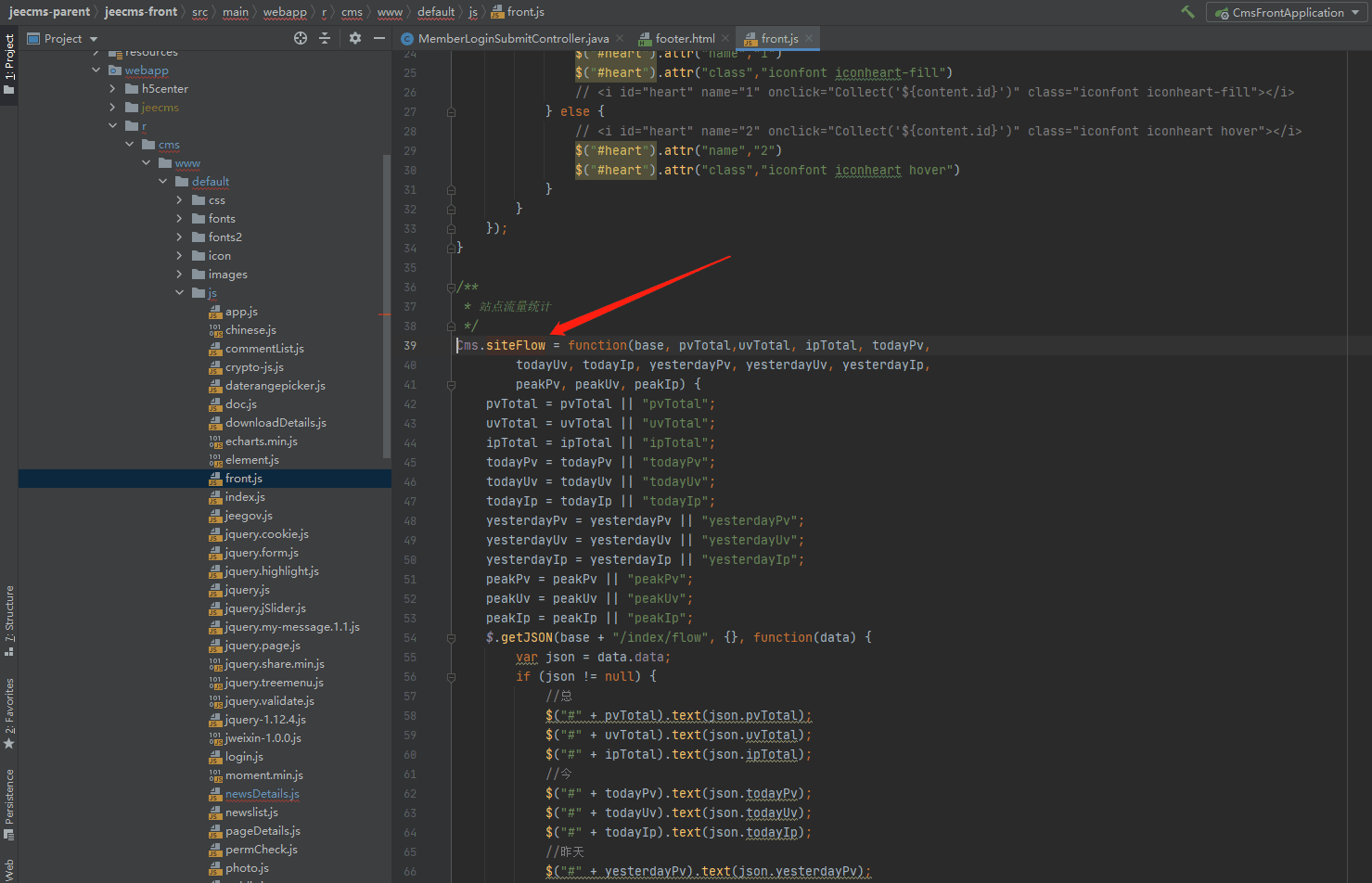Open Project panel settings gear
Viewport: 1372px width, 883px height.
click(354, 38)
